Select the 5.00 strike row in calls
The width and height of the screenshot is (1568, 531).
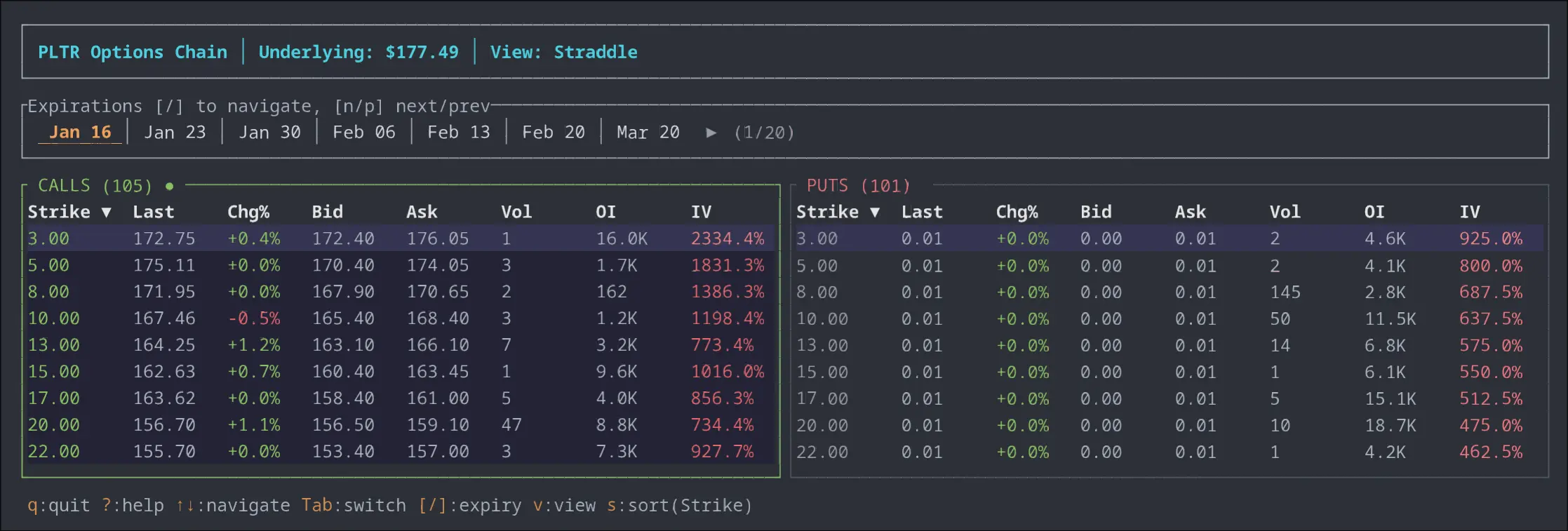click(401, 265)
